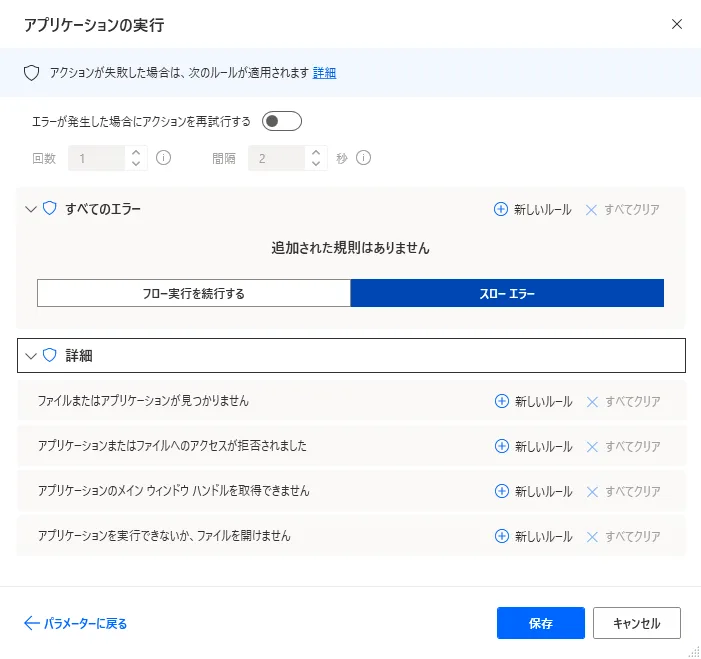Click the shield icon in the top info banner
This screenshot has width=701, height=659.
[x=31, y=73]
